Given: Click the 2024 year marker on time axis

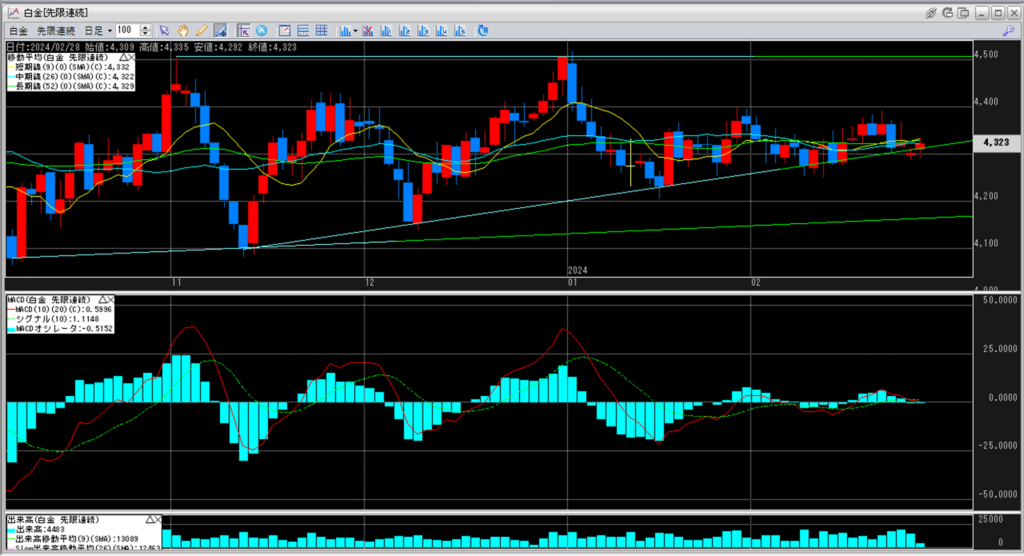Looking at the screenshot, I should pos(577,270).
